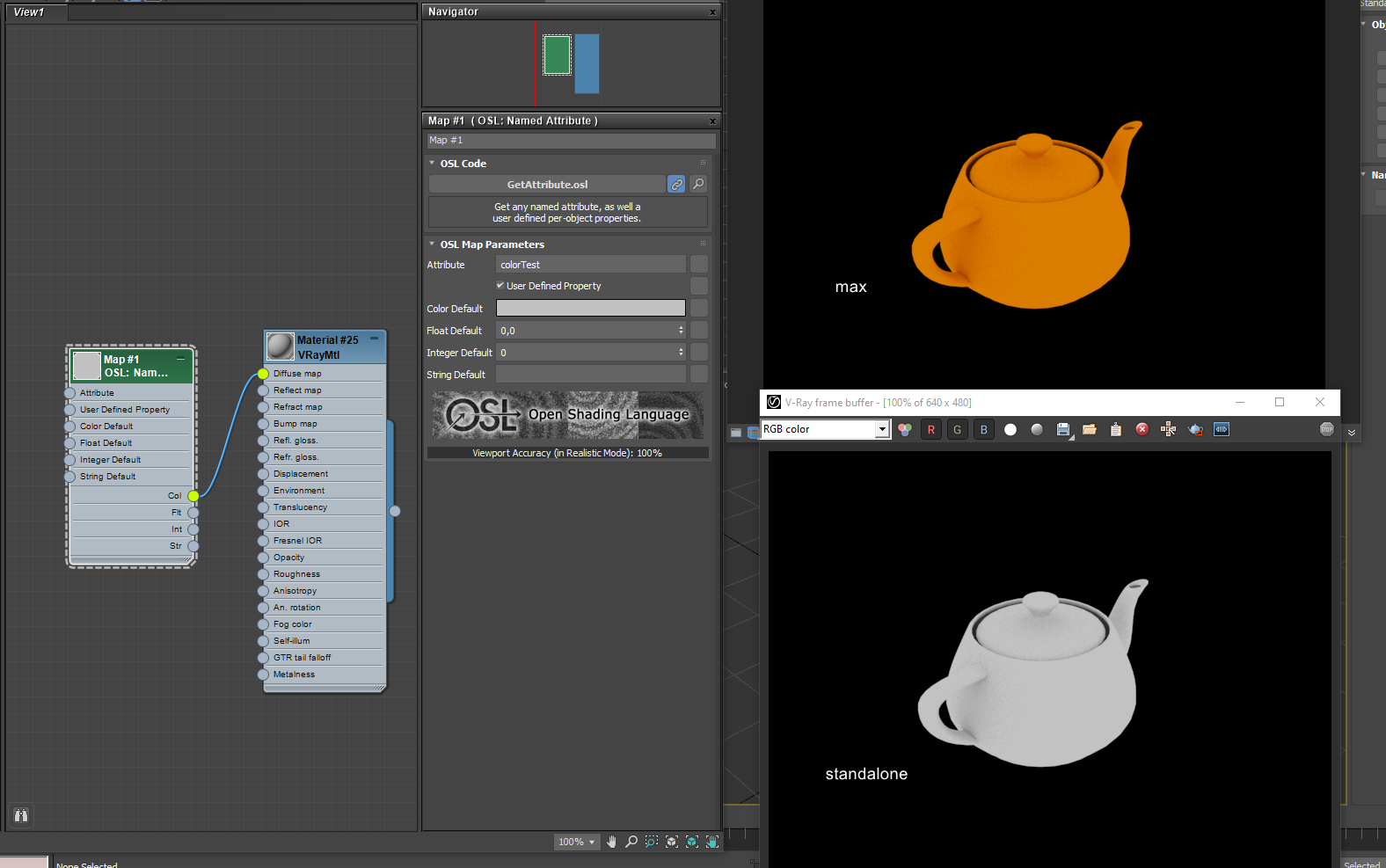
Task: Select the Zoom magnifier tool in the Slate editor
Action: tap(631, 842)
